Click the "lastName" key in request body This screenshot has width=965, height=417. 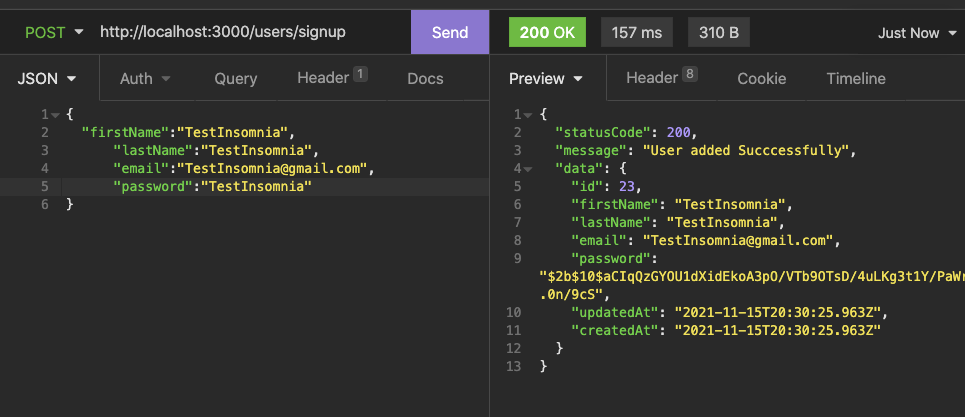click(153, 150)
